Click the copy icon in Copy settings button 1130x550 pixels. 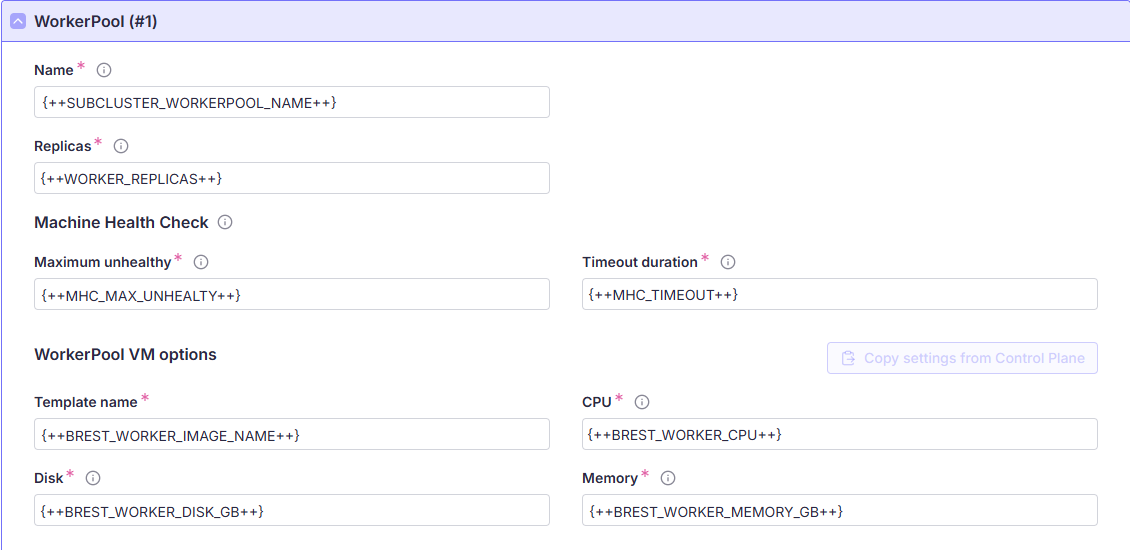pyautogui.click(x=848, y=358)
